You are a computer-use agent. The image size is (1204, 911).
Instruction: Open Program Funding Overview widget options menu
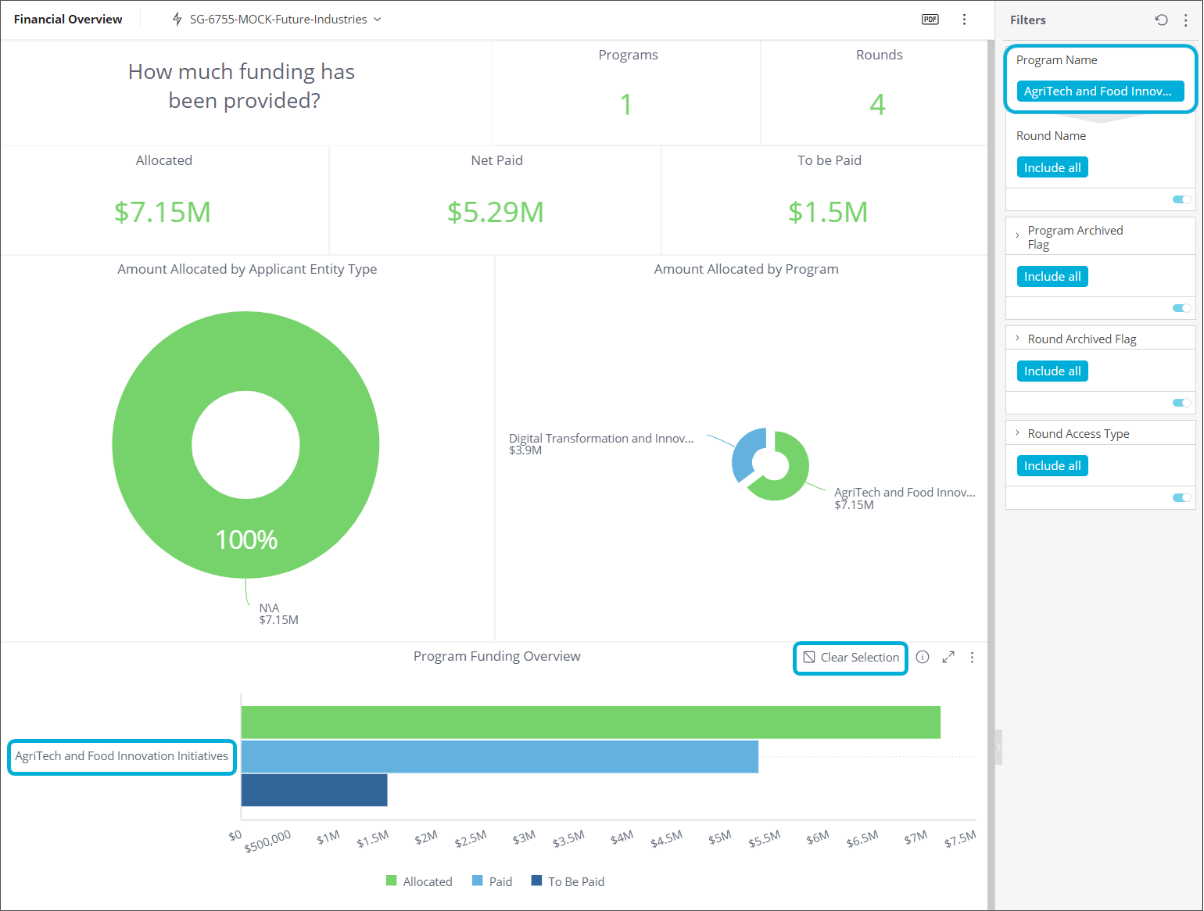(972, 657)
